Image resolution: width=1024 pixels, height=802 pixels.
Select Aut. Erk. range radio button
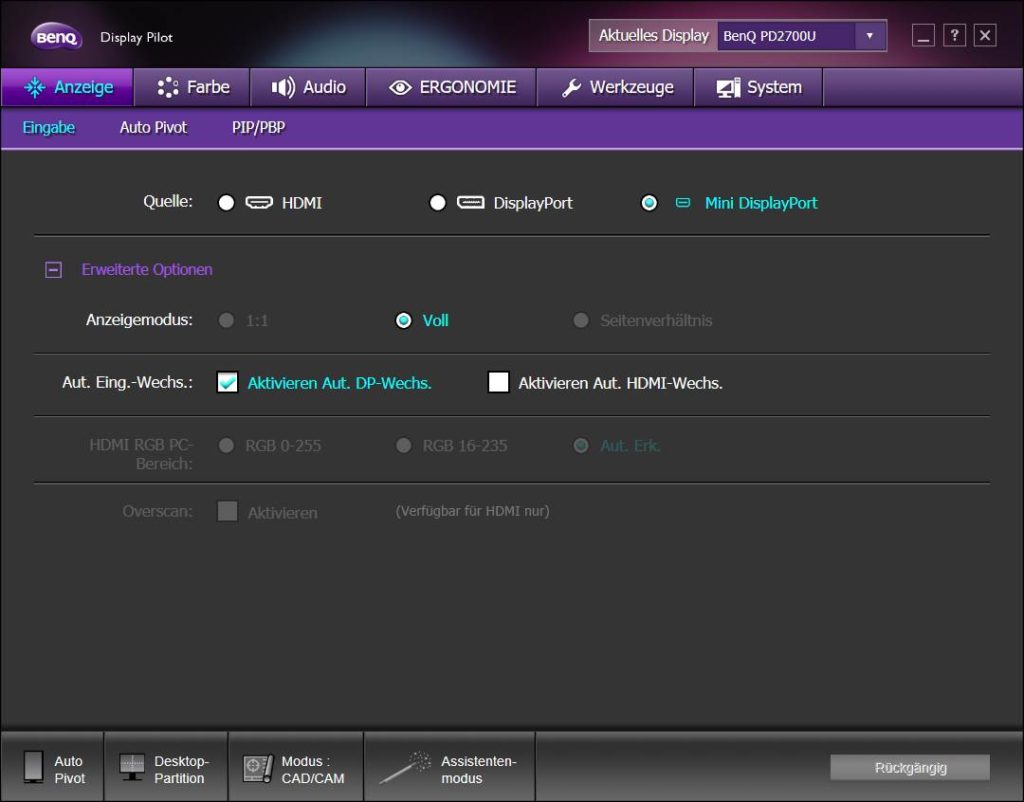click(x=581, y=445)
